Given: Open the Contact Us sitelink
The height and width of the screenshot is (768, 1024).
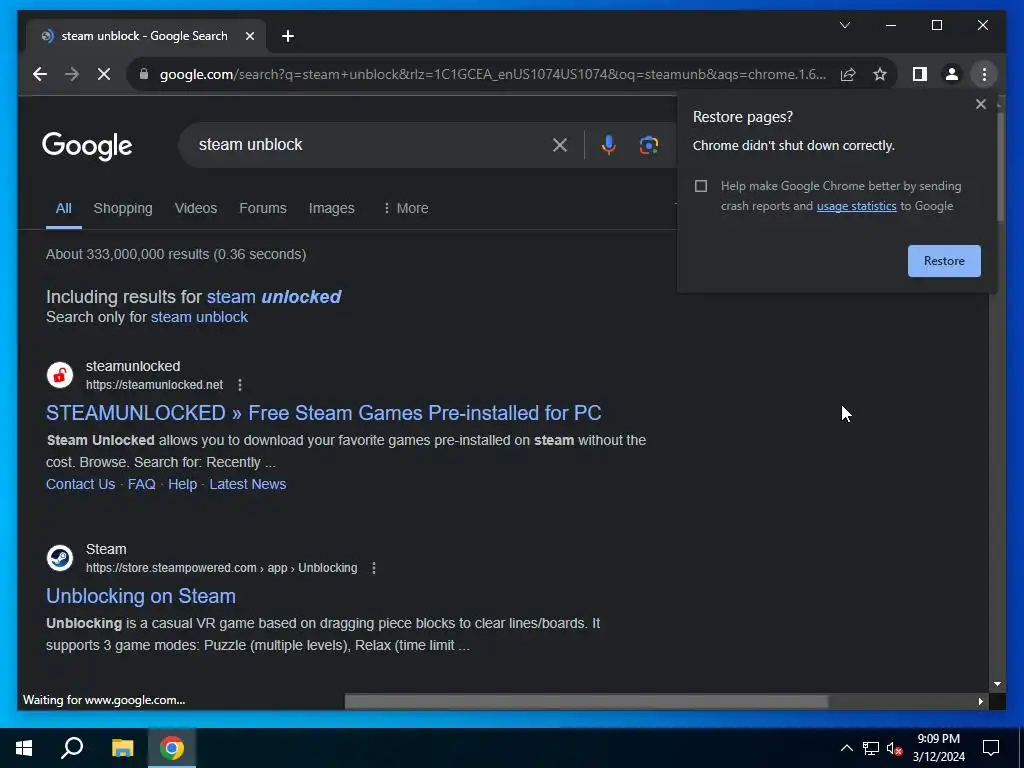Looking at the screenshot, I should point(80,484).
